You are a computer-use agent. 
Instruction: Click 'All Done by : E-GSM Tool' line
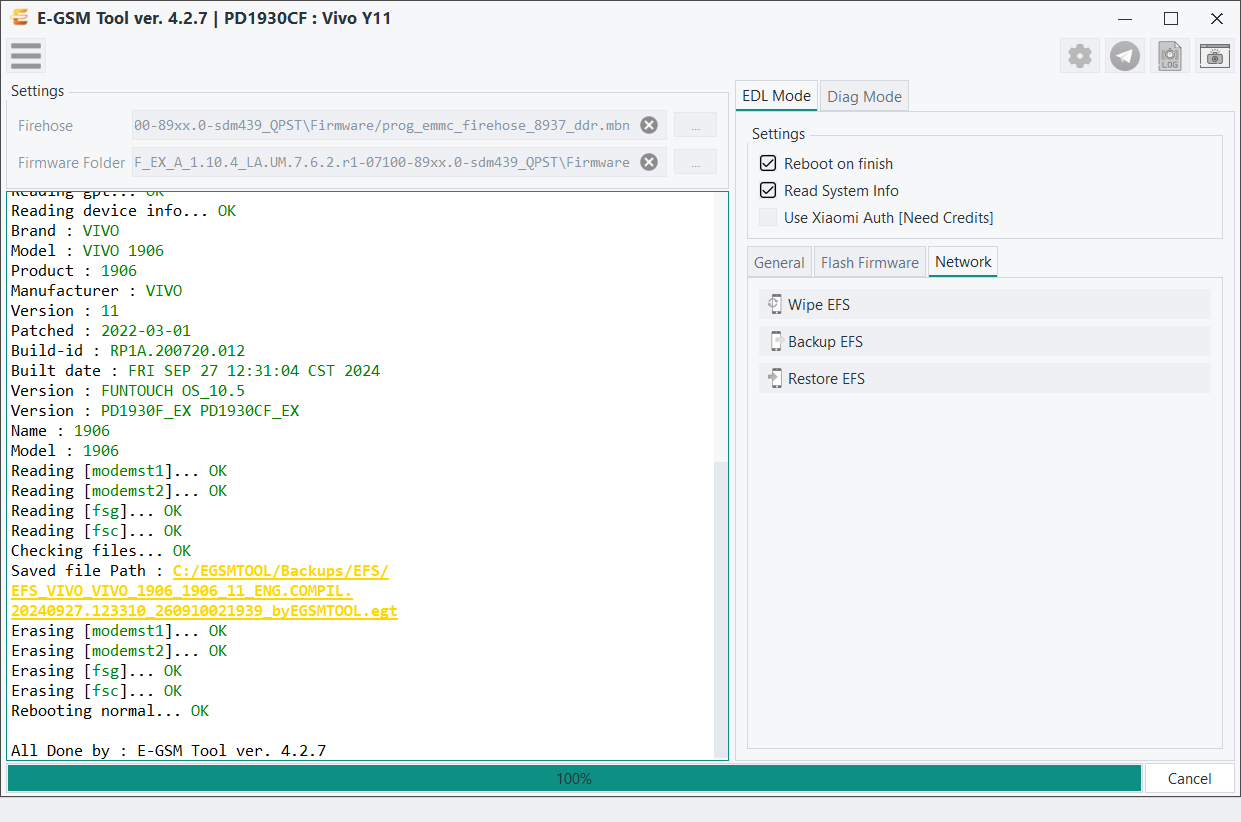pyautogui.click(x=169, y=751)
